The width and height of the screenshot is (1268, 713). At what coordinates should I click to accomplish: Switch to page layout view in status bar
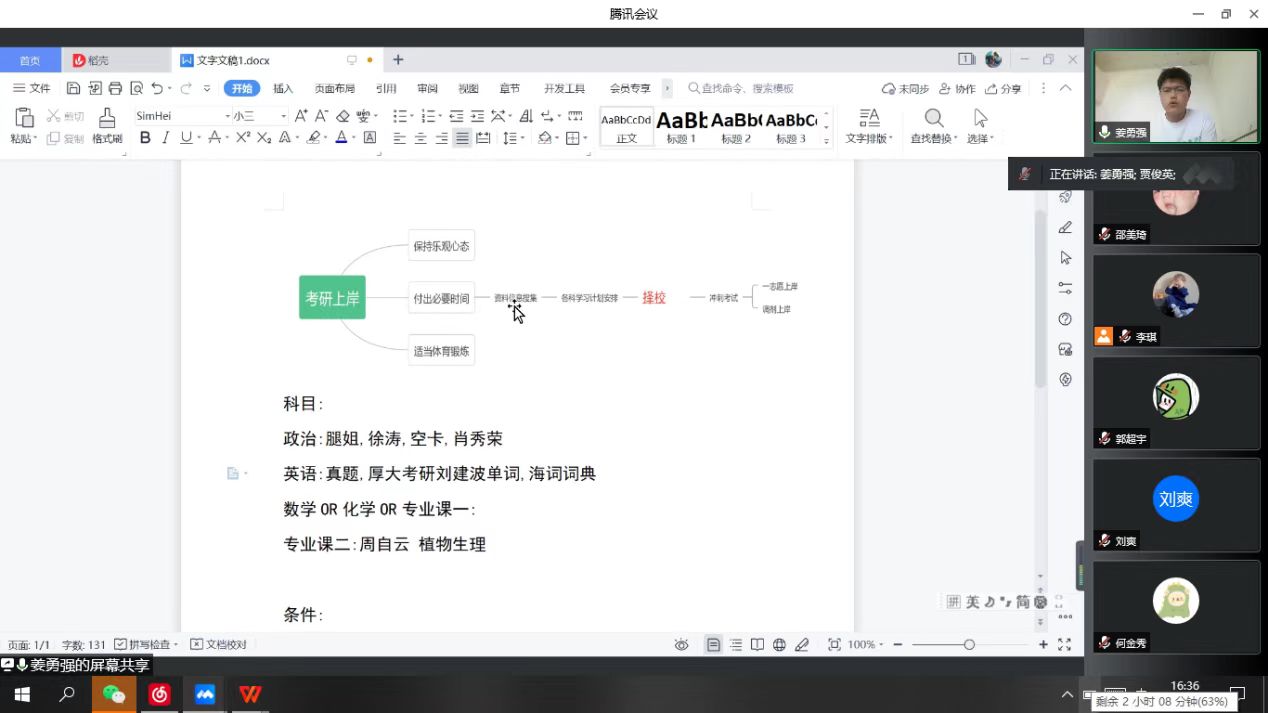pyautogui.click(x=713, y=645)
